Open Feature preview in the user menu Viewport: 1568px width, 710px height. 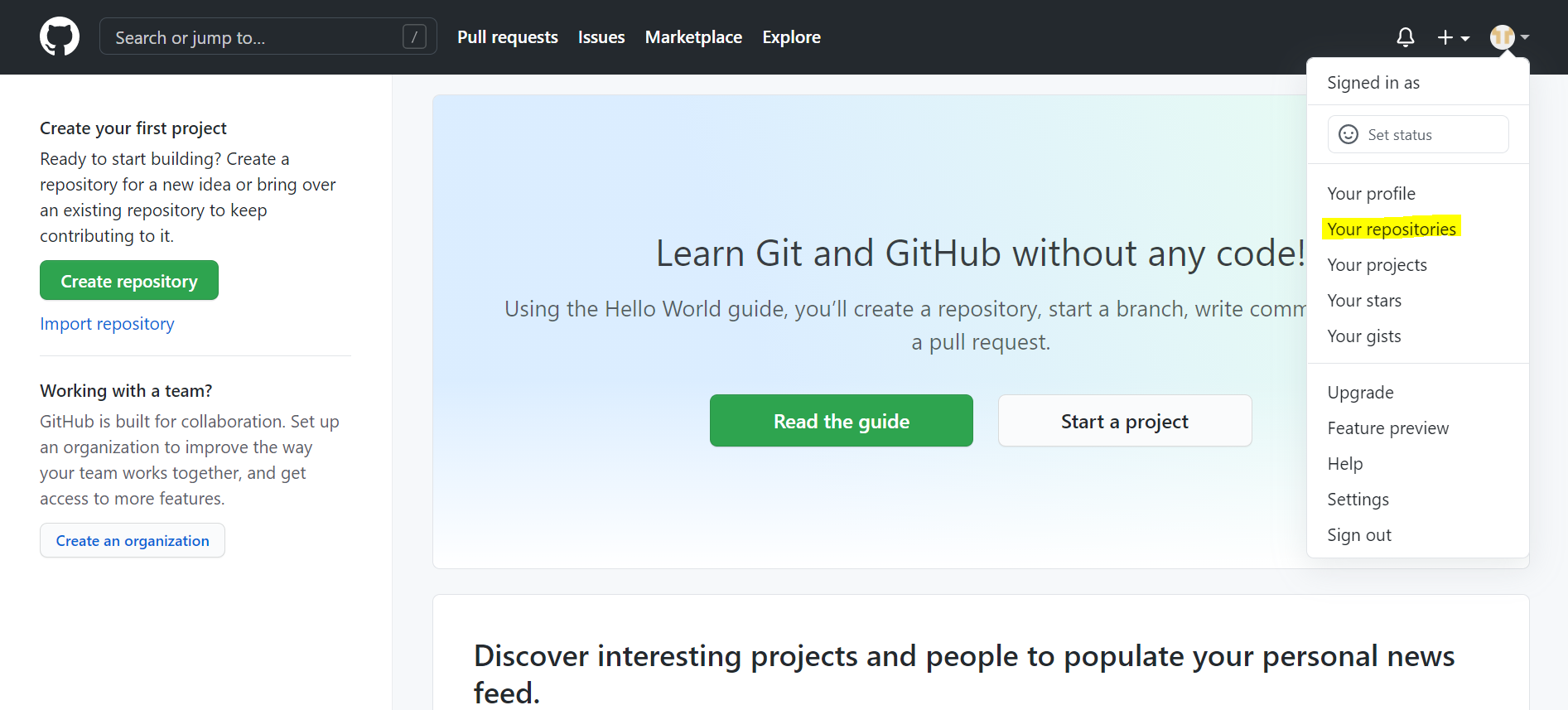tap(1387, 428)
